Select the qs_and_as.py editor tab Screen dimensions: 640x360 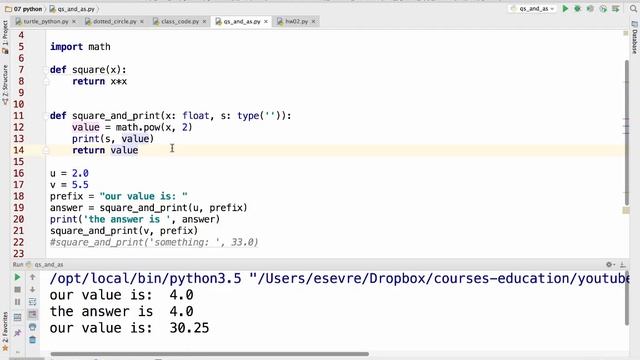pyautogui.click(x=242, y=21)
